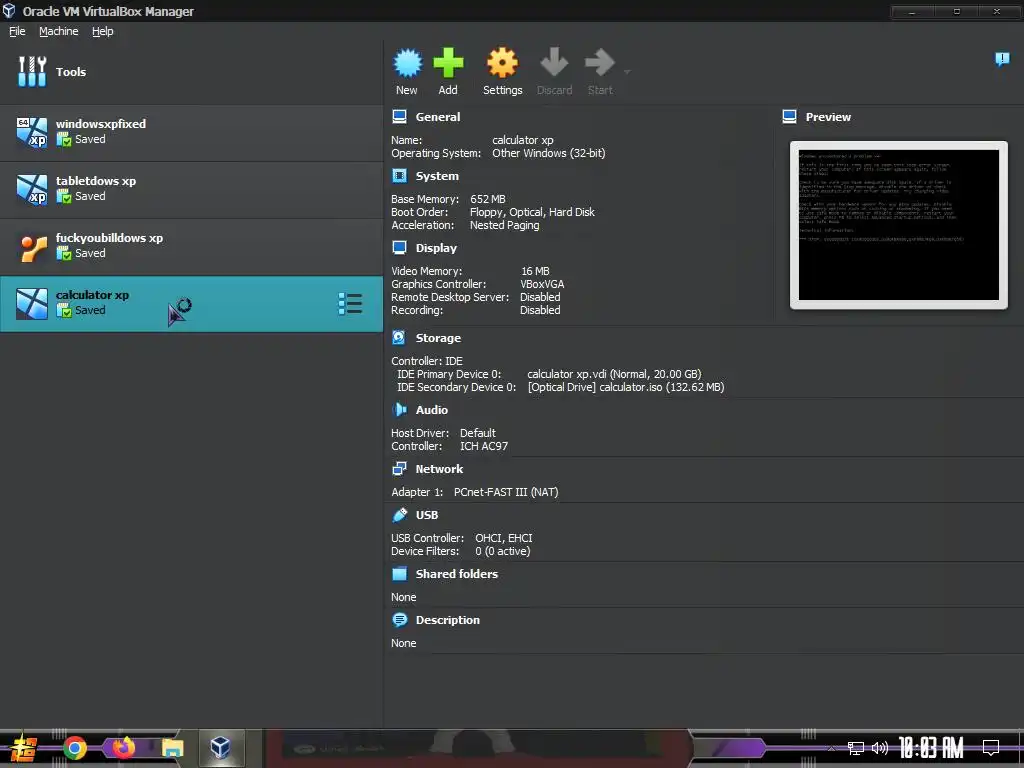Screen dimensions: 1024x768
Task: Click the tabletdows xp VM icon
Action: tap(32, 189)
